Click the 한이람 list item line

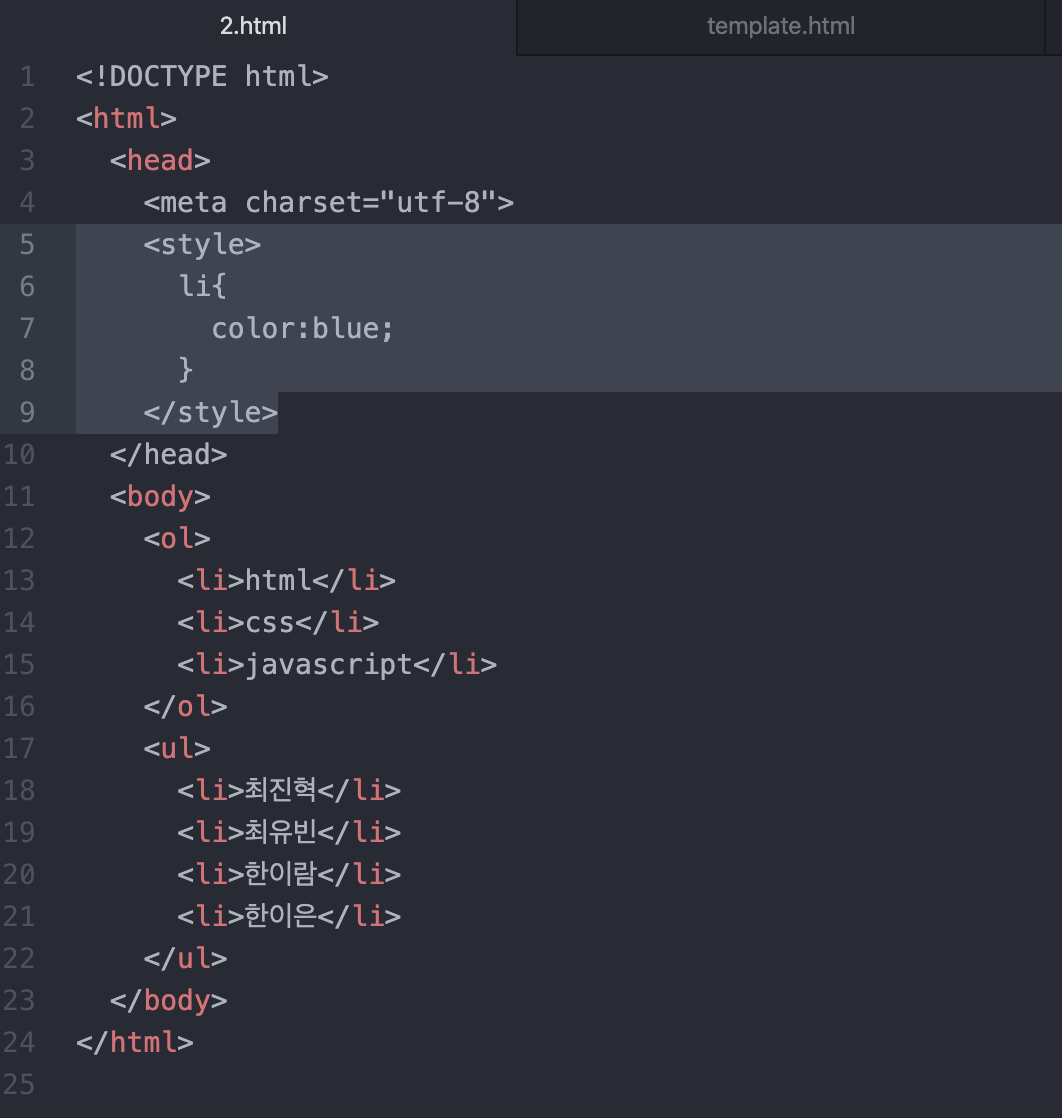click(x=289, y=875)
